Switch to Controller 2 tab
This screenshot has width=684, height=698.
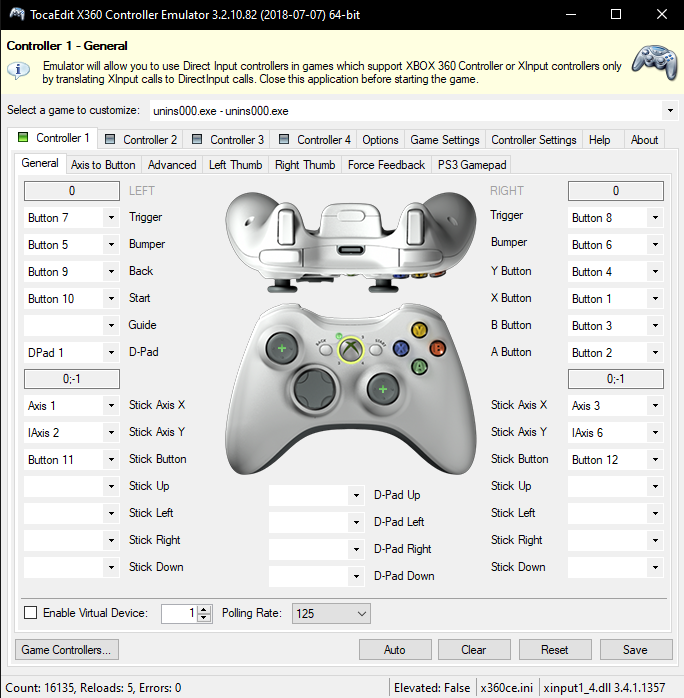pyautogui.click(x=141, y=140)
